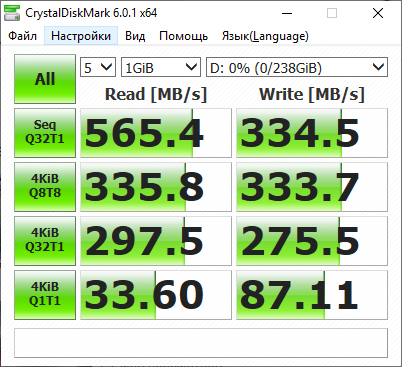Start the 4KiB Q8T8 test
The height and width of the screenshot is (367, 402).
45,187
